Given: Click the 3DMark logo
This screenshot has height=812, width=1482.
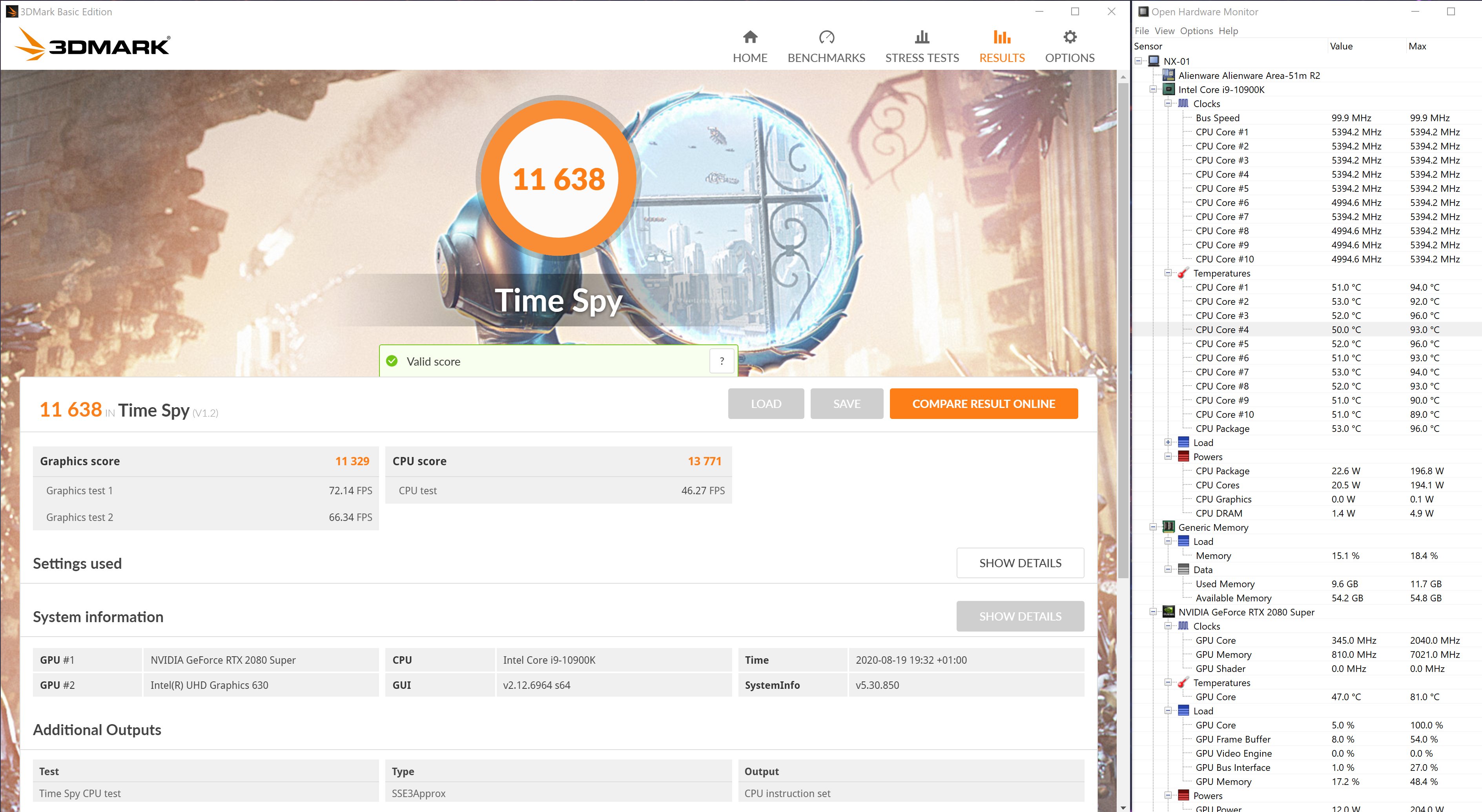Looking at the screenshot, I should [93, 45].
